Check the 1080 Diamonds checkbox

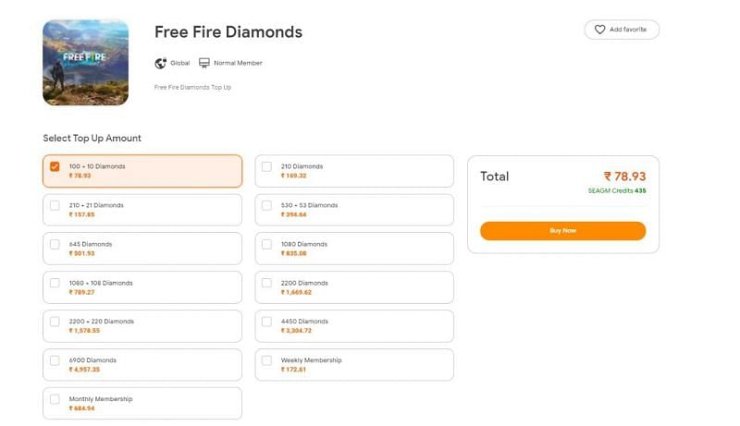click(267, 244)
